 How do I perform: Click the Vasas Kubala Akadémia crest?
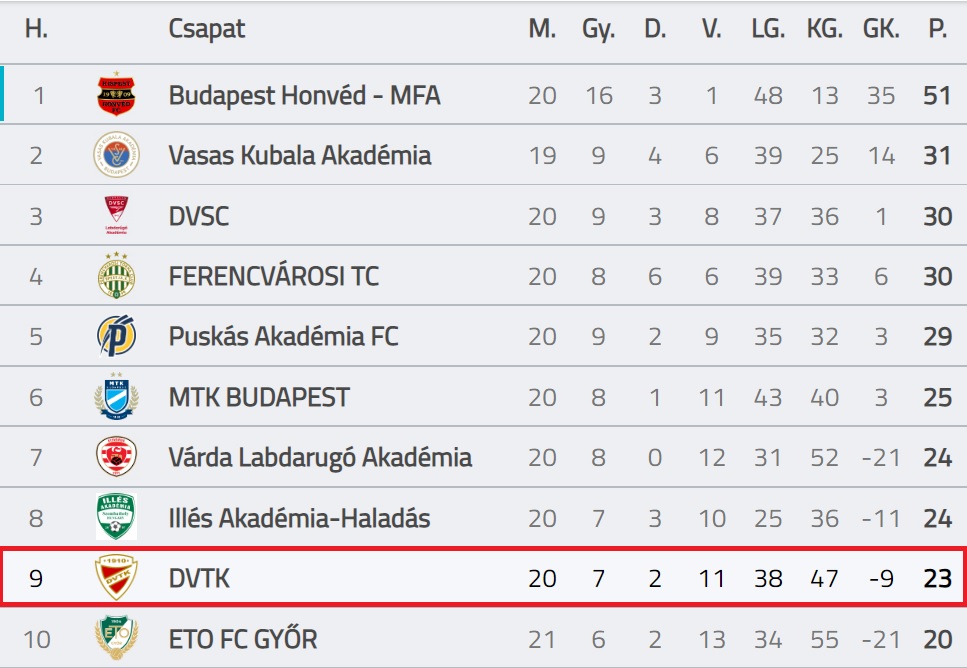[116, 154]
